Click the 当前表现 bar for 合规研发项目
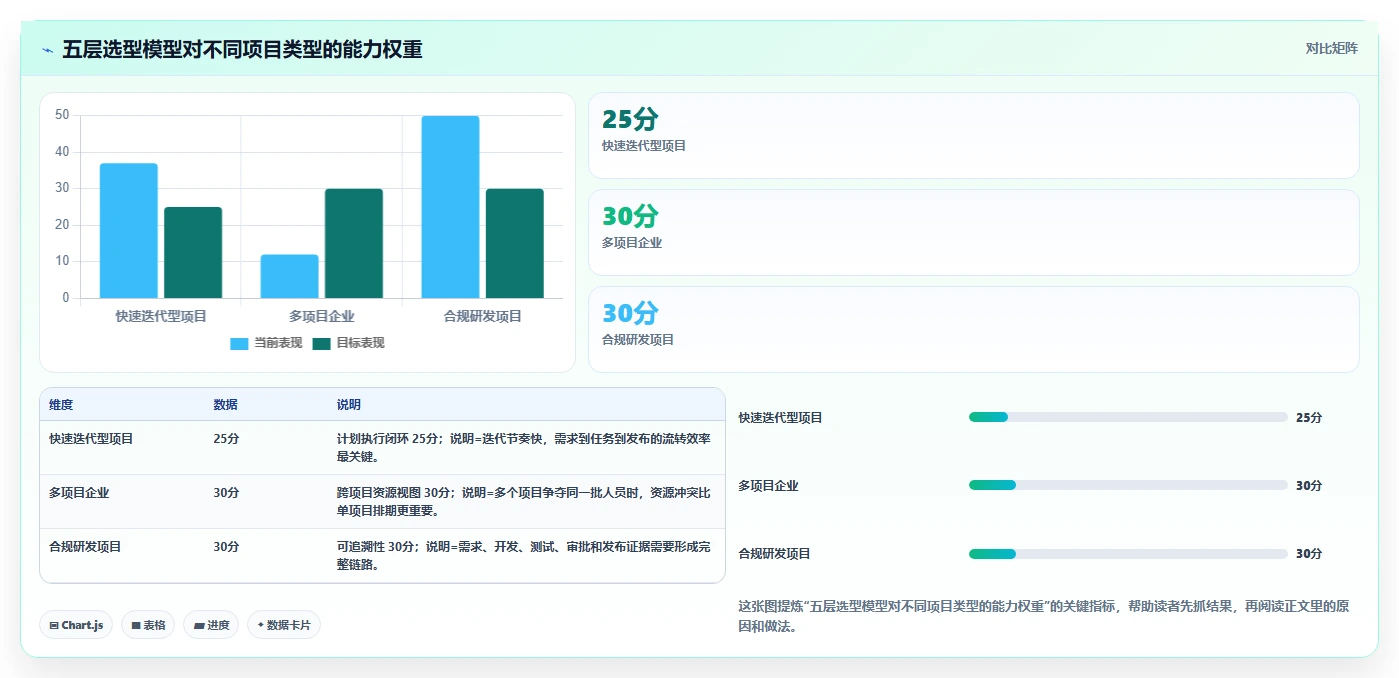The width and height of the screenshot is (1399, 678). click(x=450, y=207)
